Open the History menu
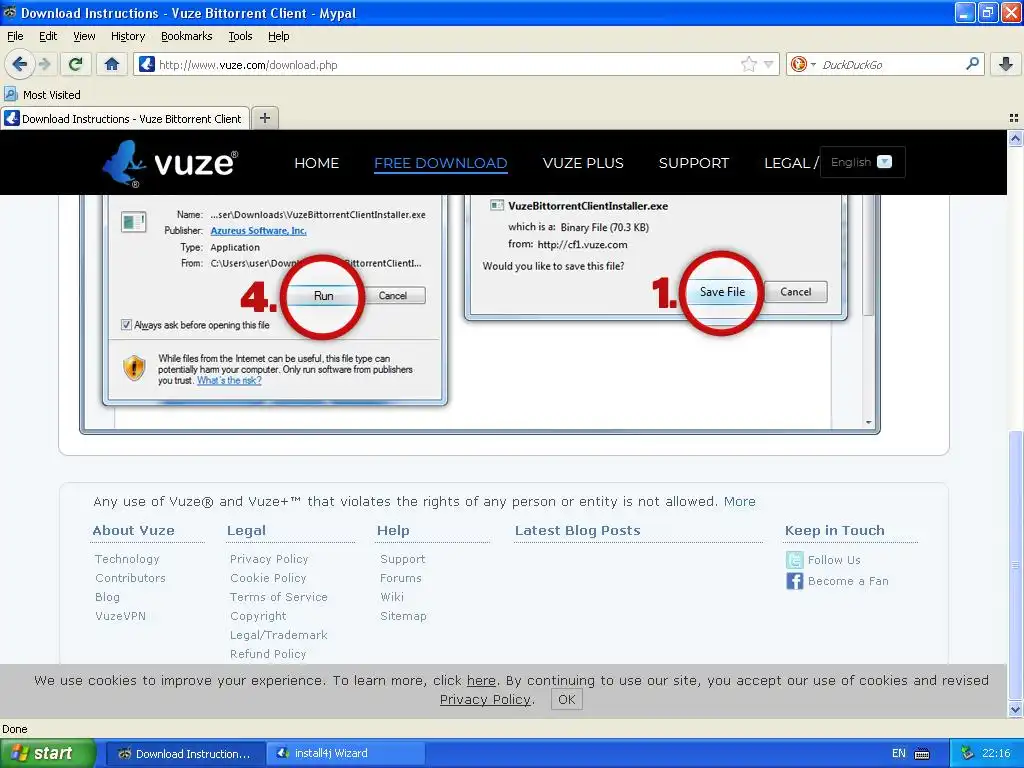Screen dimensions: 1024x768 127,36
